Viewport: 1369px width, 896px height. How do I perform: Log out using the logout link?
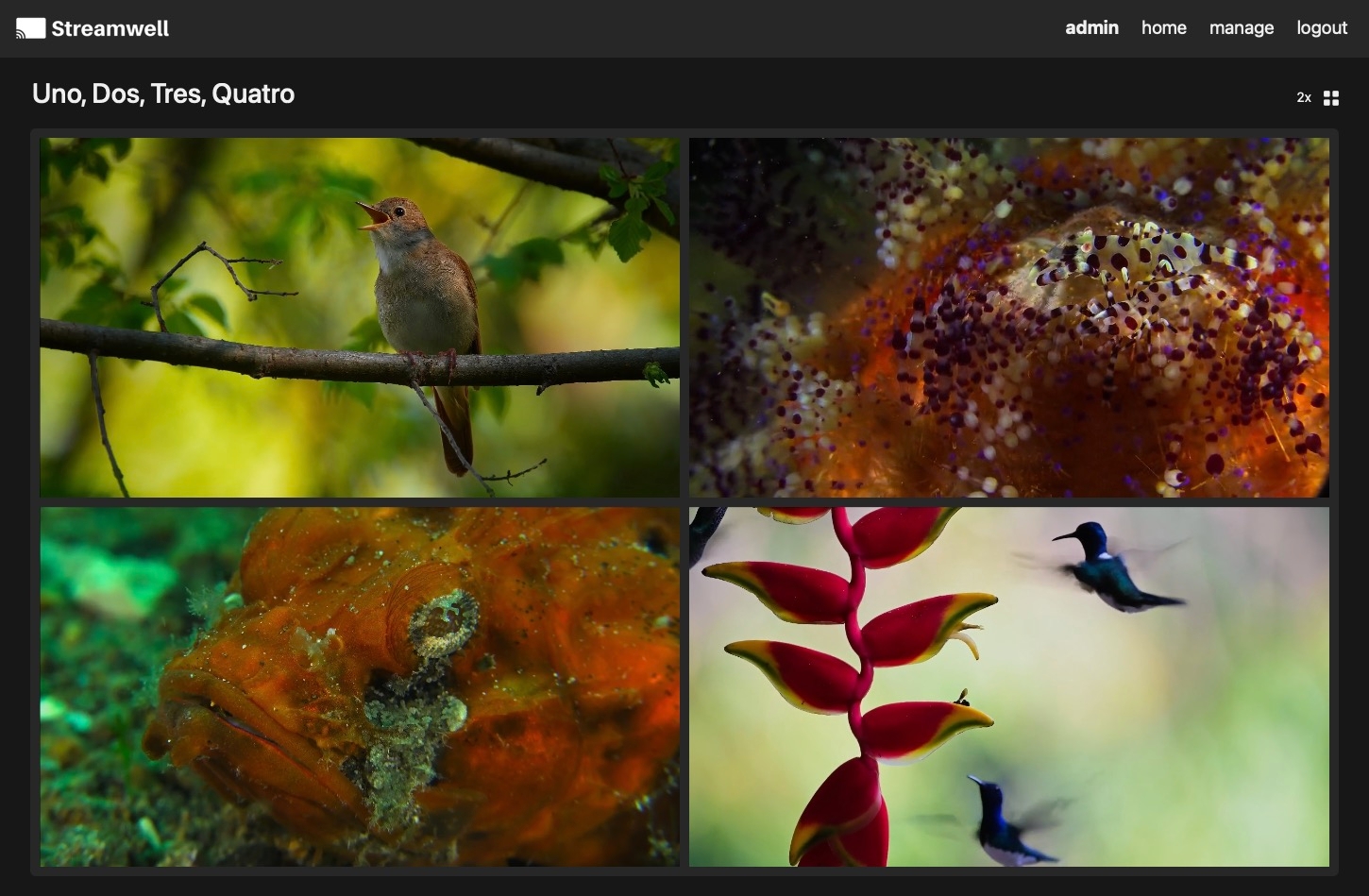[1321, 28]
